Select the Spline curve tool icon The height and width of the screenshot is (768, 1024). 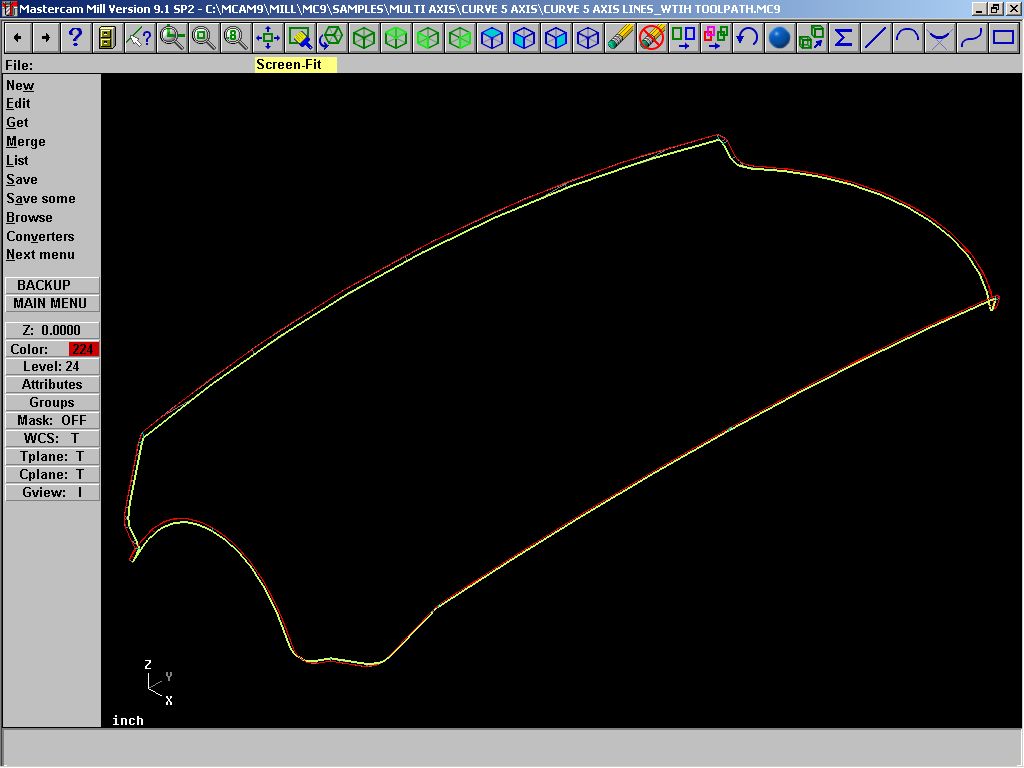[x=972, y=38]
